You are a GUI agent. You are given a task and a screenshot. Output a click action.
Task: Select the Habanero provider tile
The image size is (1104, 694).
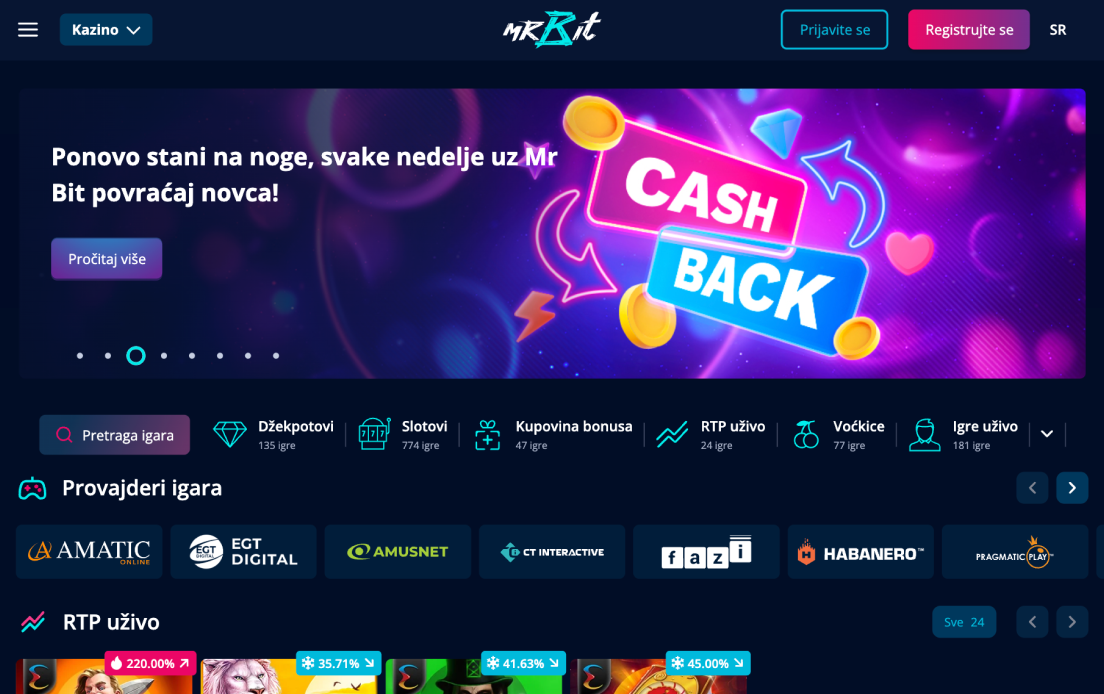tap(860, 552)
